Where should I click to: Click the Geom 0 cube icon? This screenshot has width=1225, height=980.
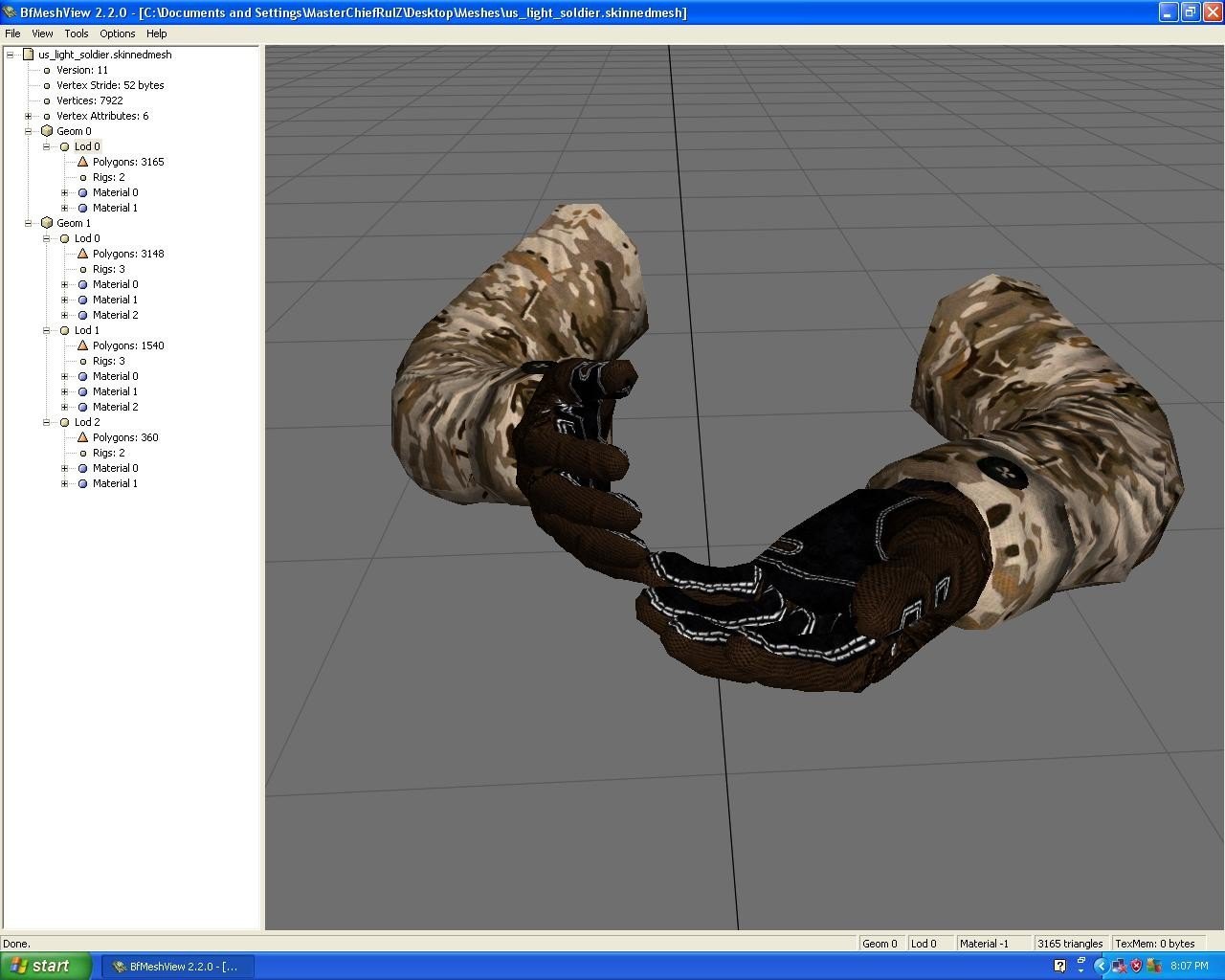tap(46, 131)
